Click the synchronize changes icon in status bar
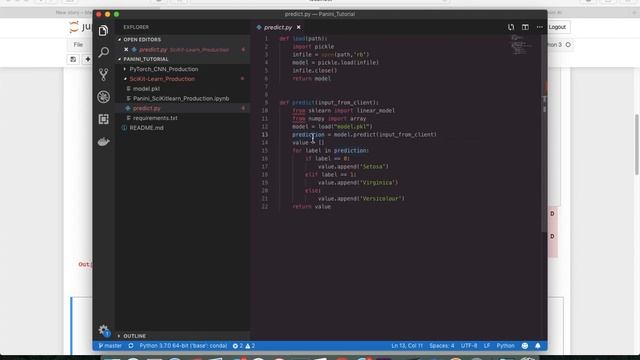The image size is (640, 360). [x=131, y=346]
